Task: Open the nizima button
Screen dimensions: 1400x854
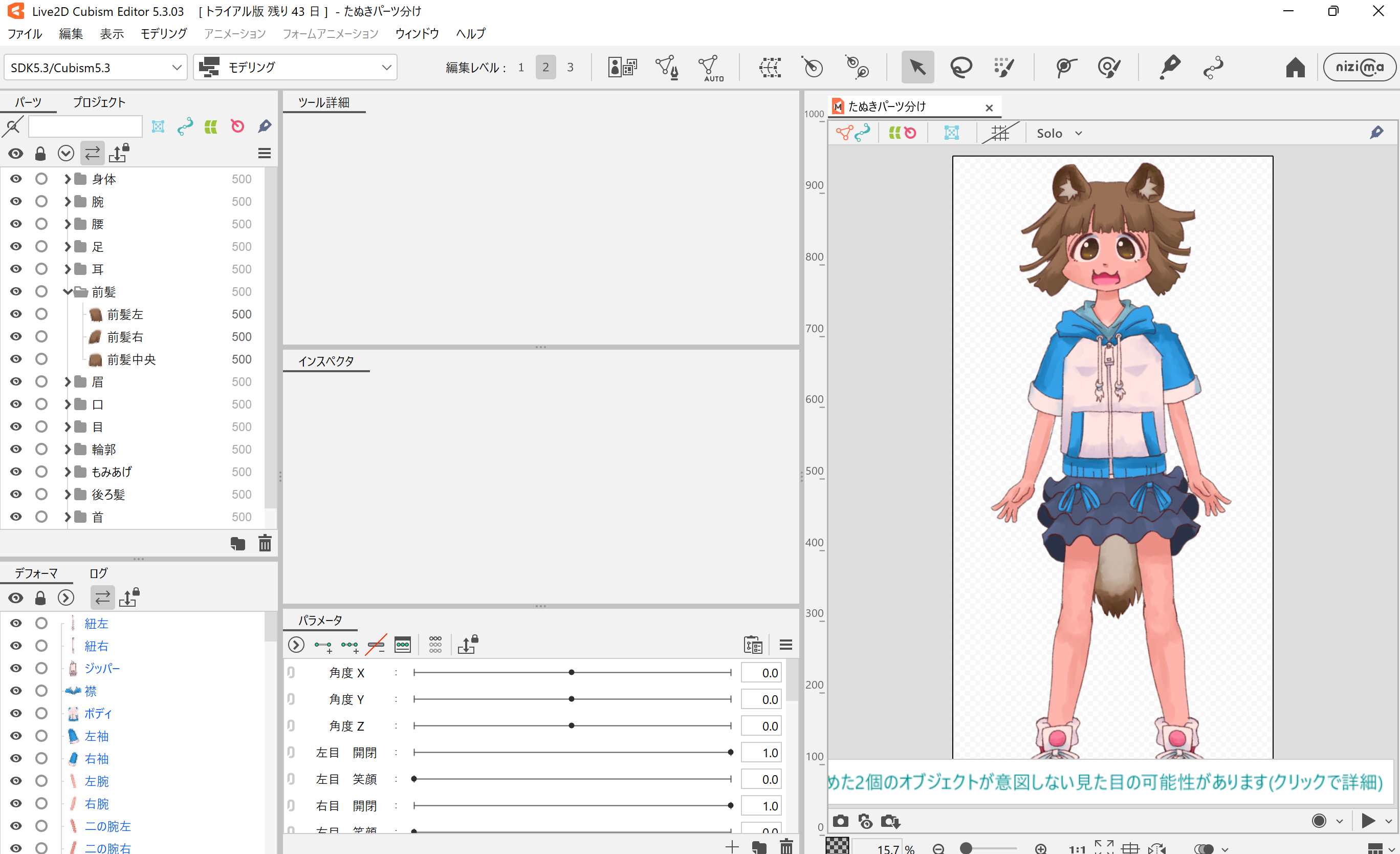Action: (1359, 67)
